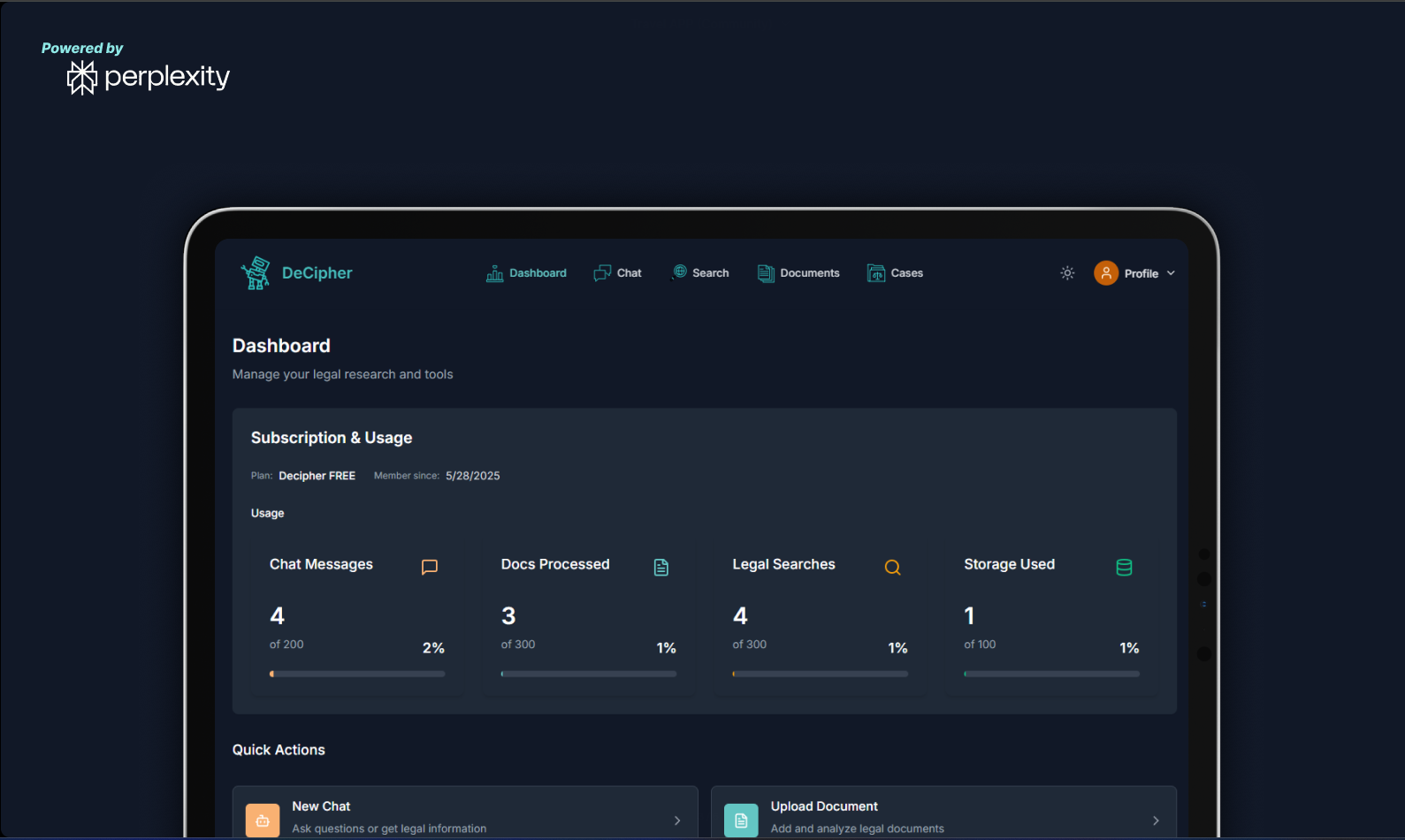Click the Chat Messages usage progress bar

click(x=357, y=674)
